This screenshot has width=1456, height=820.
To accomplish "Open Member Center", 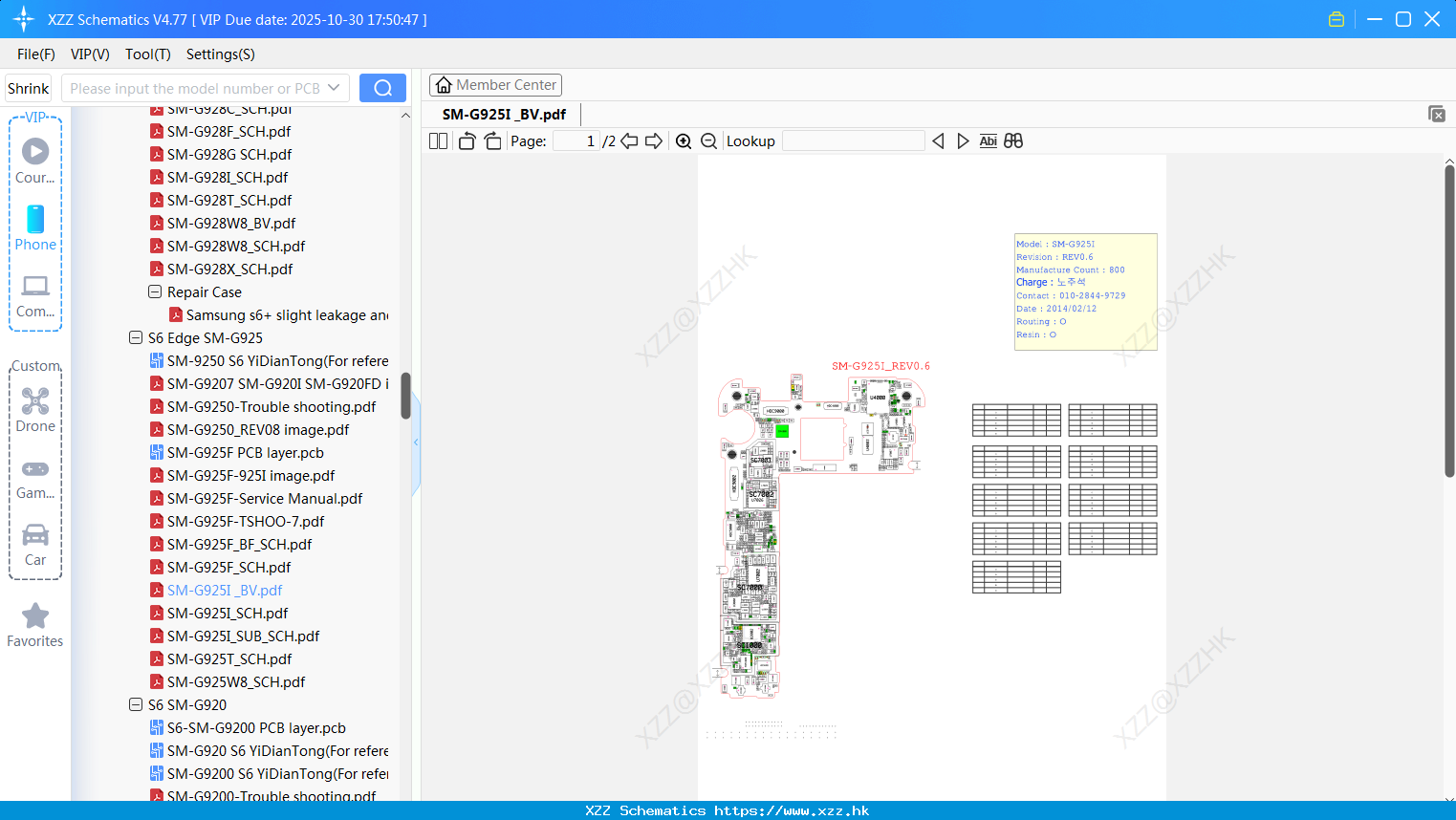I will (495, 85).
